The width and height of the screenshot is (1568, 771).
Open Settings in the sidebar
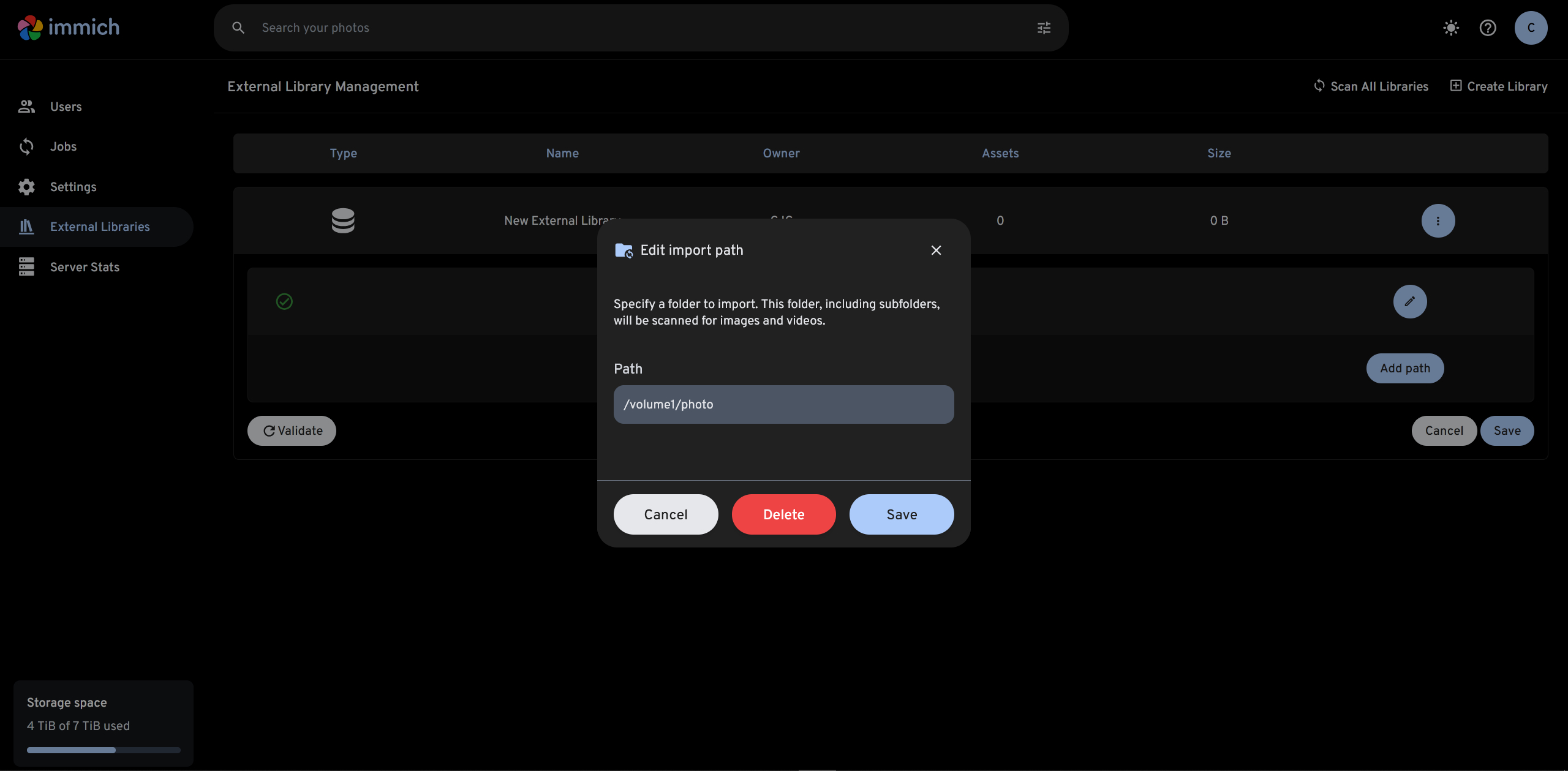coord(73,187)
